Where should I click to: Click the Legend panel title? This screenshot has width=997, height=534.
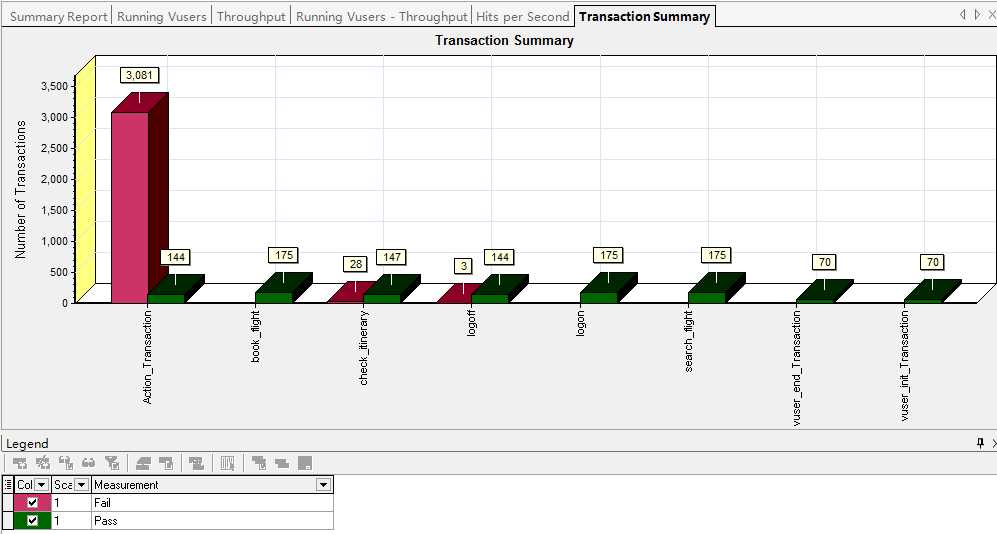pos(27,443)
